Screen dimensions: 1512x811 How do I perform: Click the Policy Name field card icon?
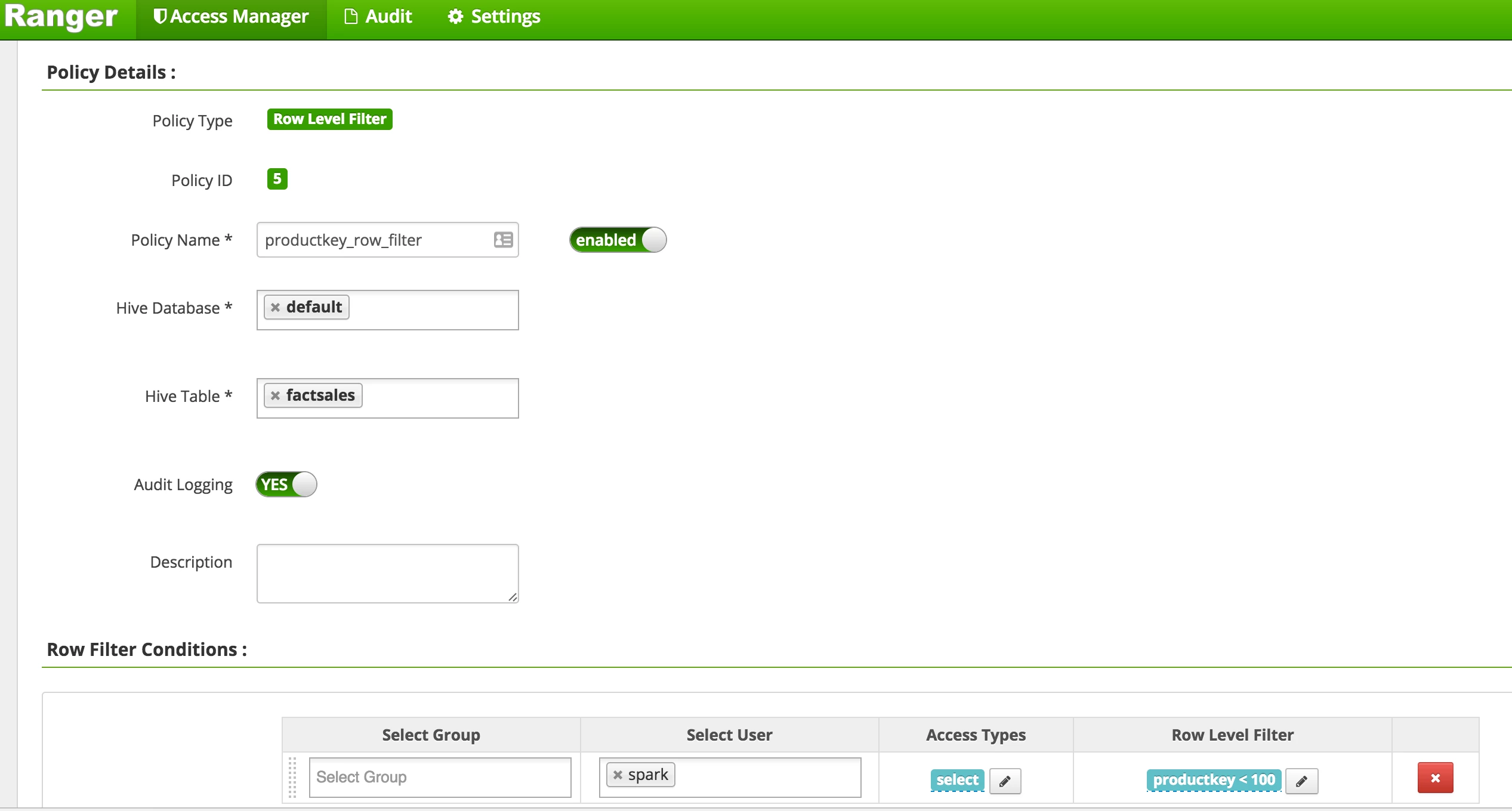(x=503, y=240)
